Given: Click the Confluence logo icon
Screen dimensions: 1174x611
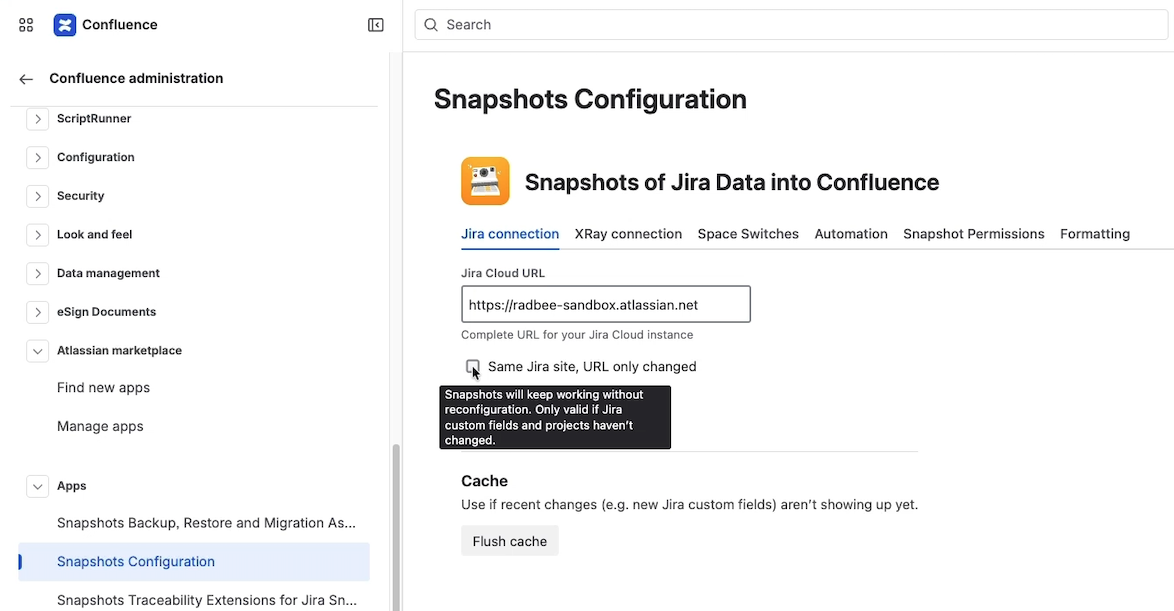Looking at the screenshot, I should [x=65, y=25].
